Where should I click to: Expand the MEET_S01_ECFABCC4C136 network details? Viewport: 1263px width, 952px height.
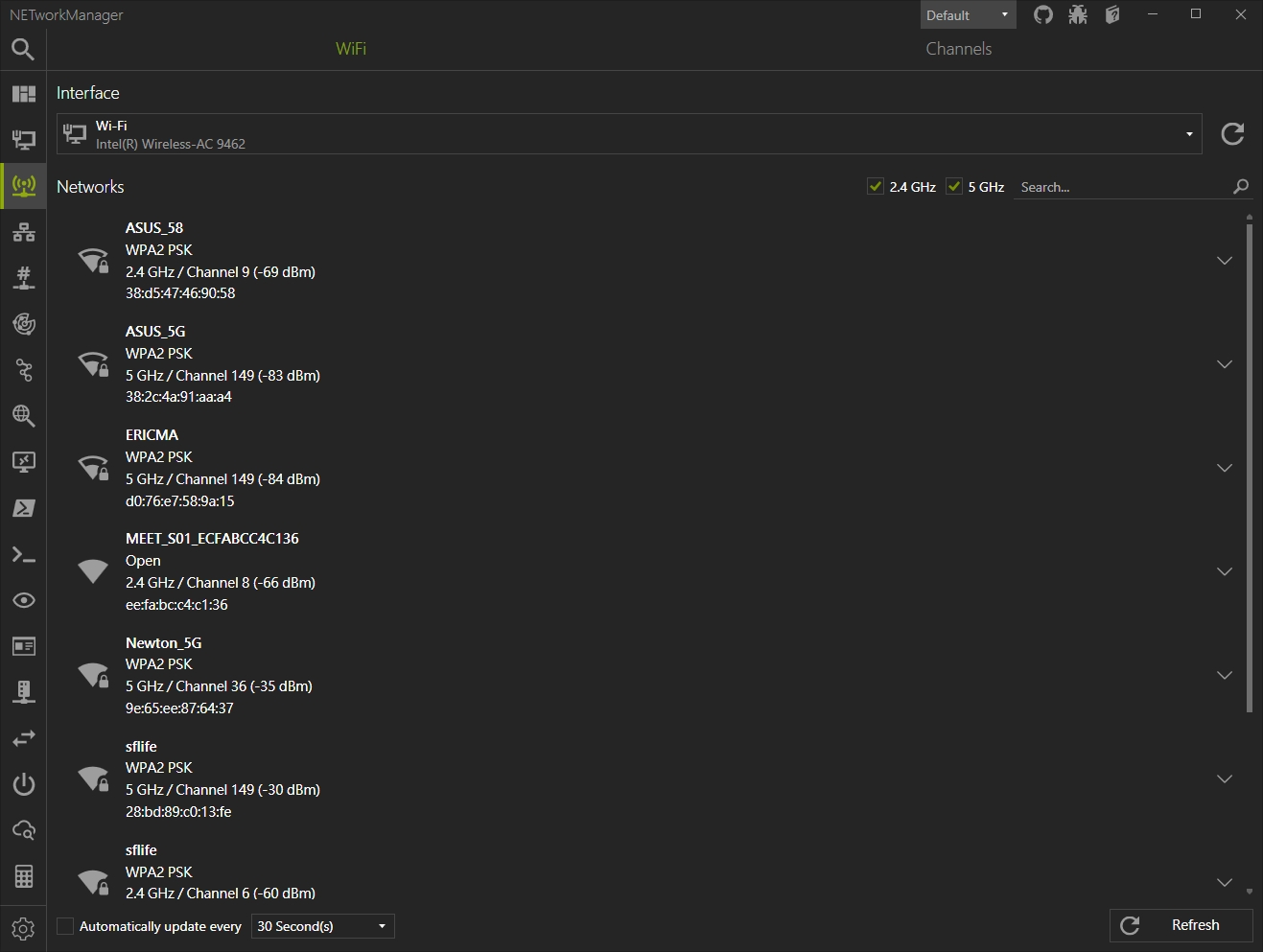click(x=1225, y=571)
